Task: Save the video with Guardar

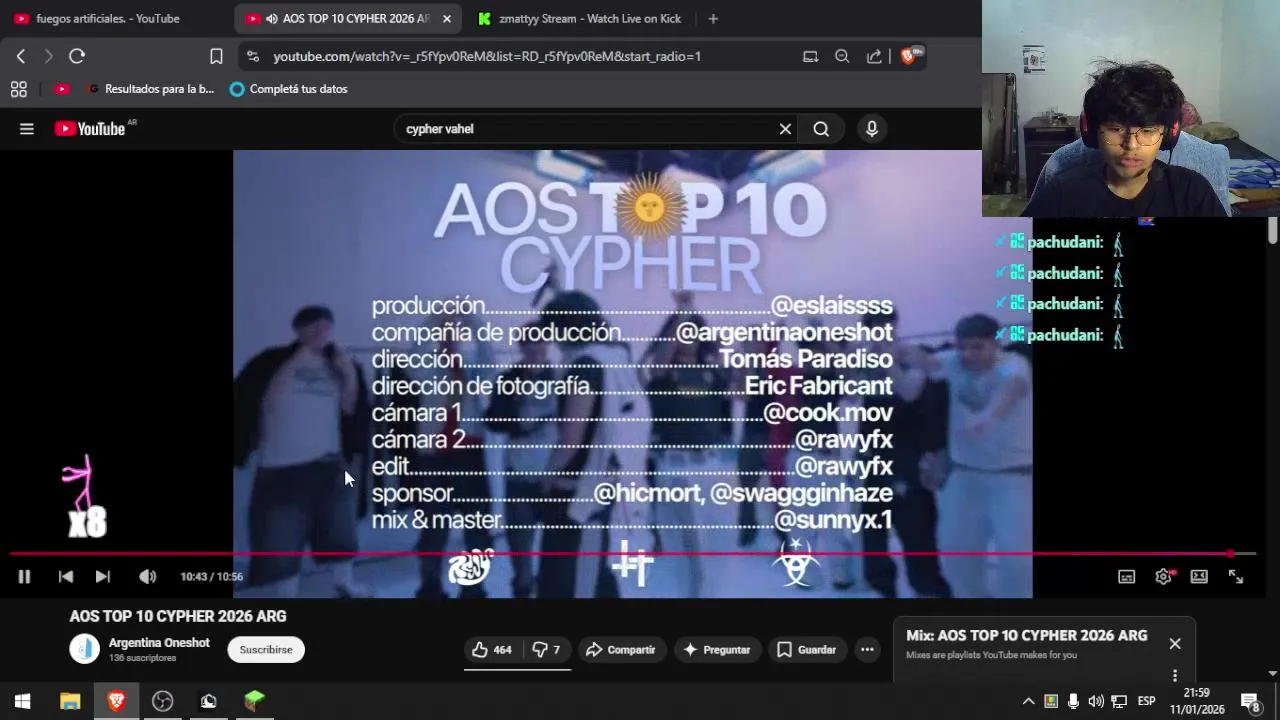Action: (x=806, y=650)
